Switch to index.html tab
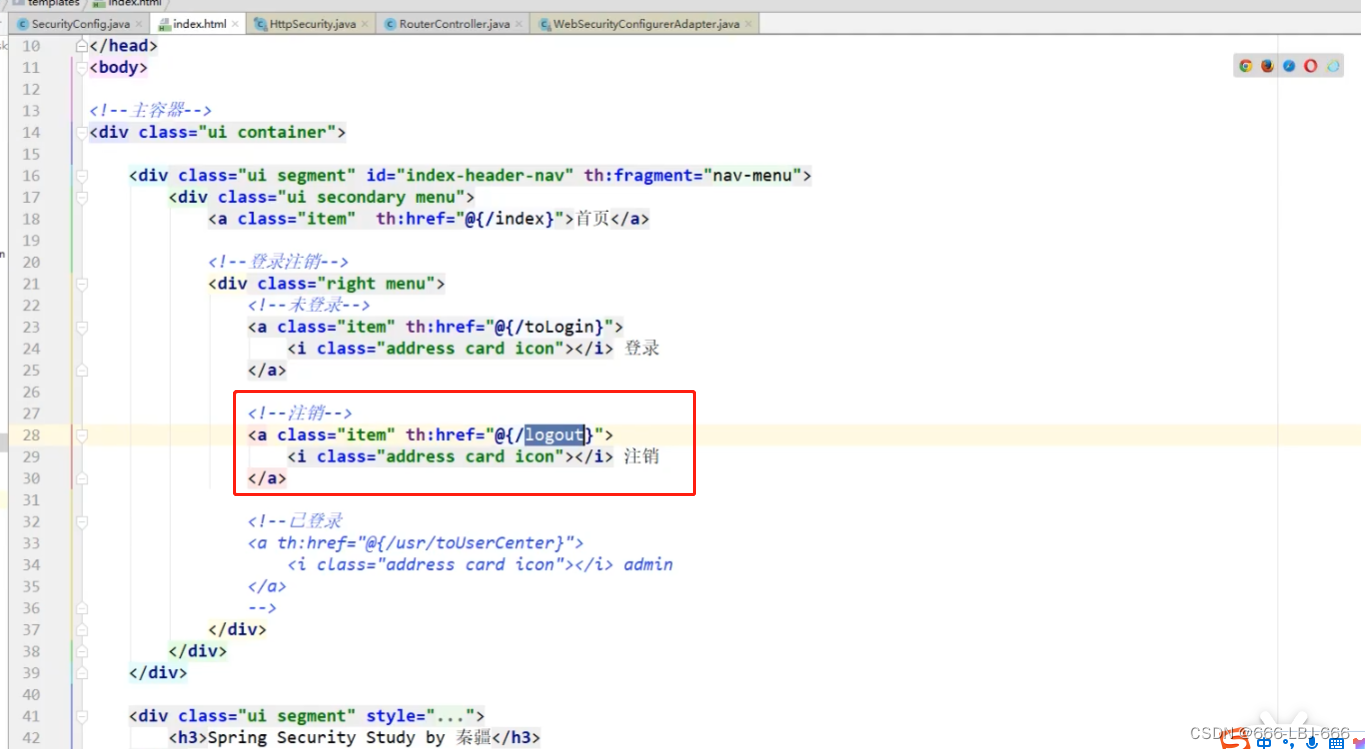Screen dimensions: 1365x749 [x=199, y=24]
